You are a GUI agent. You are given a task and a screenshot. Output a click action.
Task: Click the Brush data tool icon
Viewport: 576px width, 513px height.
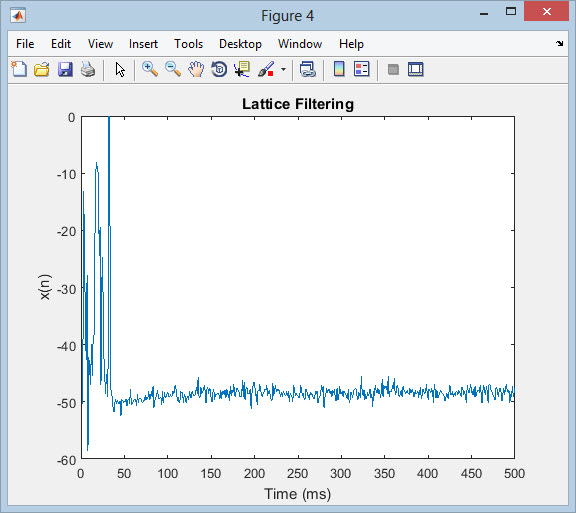(x=266, y=69)
